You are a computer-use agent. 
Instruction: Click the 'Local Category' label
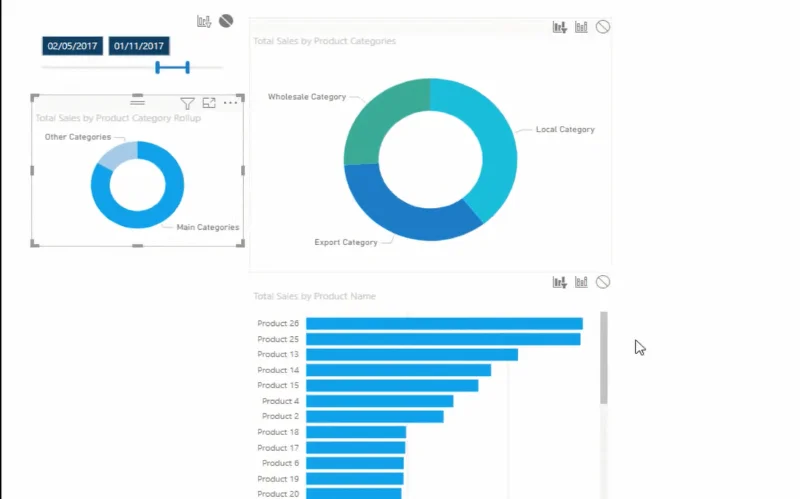[565, 130]
